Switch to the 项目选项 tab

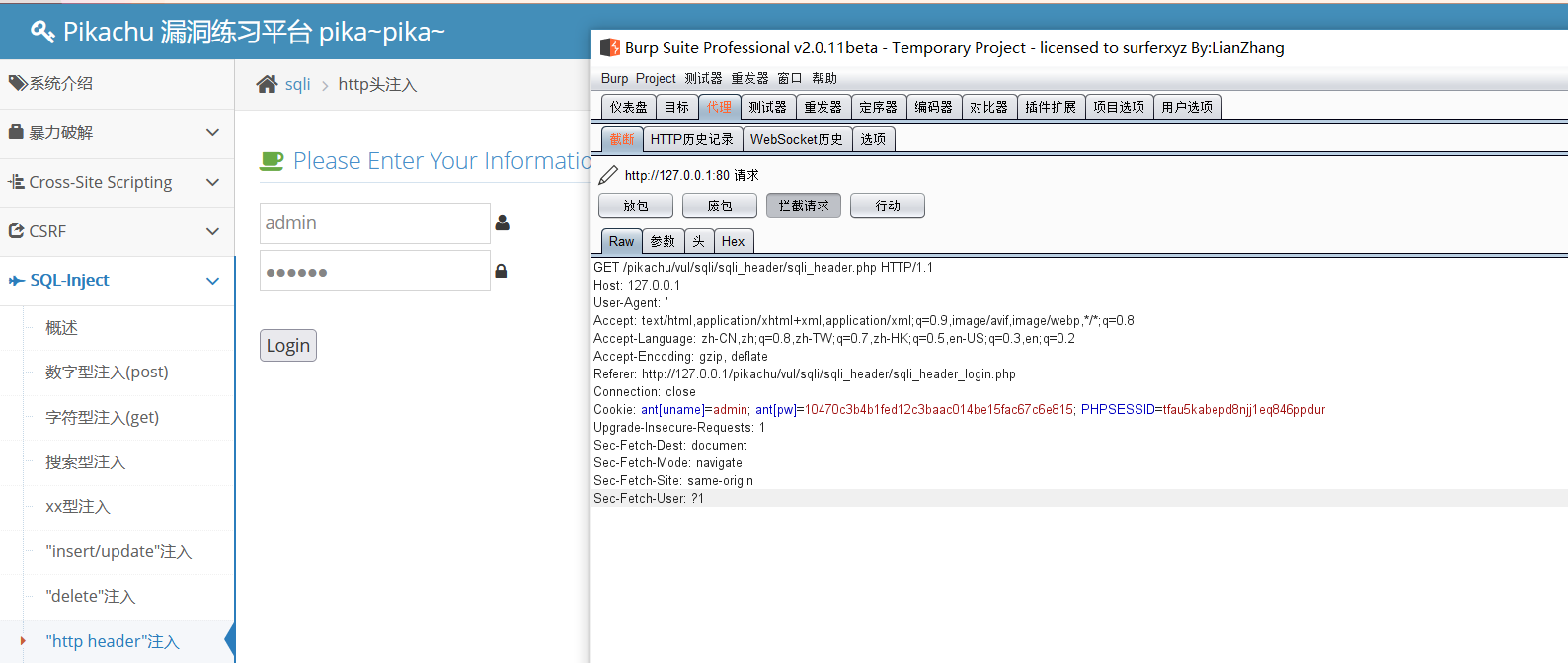point(1119,107)
